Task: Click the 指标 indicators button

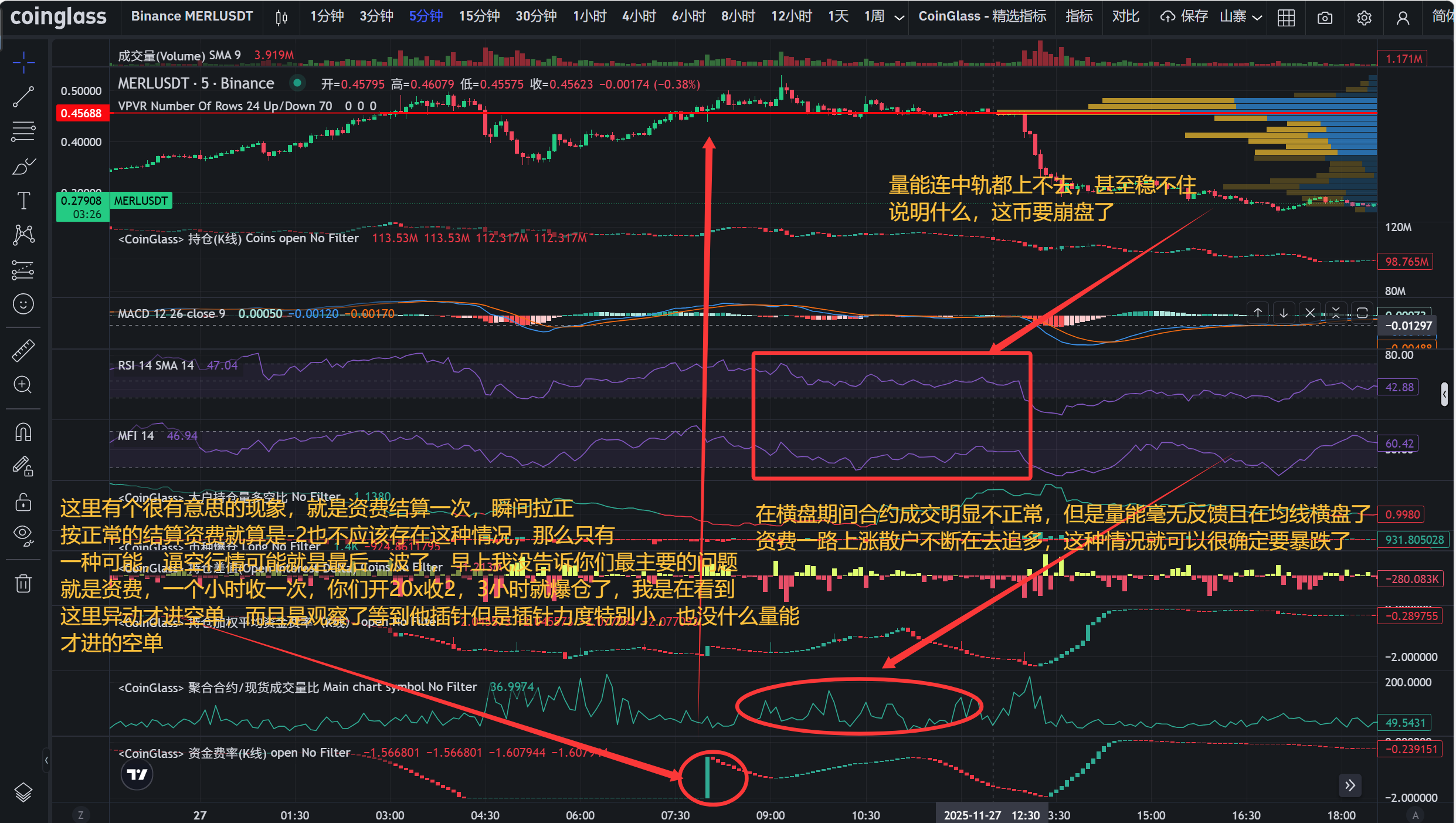Action: pyautogui.click(x=1078, y=16)
